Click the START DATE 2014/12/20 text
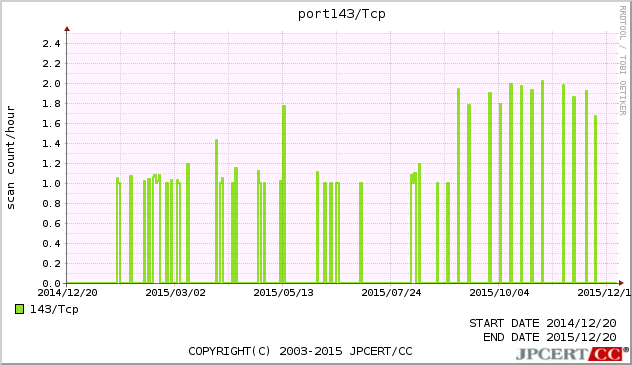The image size is (632, 365). (543, 323)
